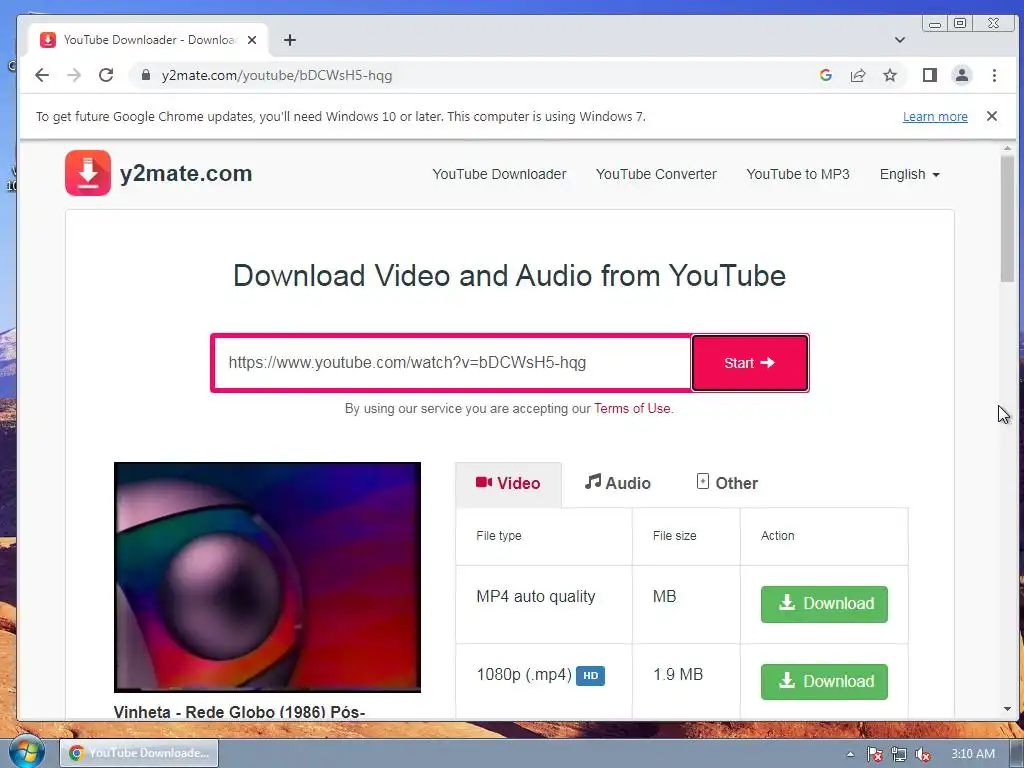The width and height of the screenshot is (1024, 768).
Task: Bookmark this page with the star icon
Action: [x=890, y=75]
